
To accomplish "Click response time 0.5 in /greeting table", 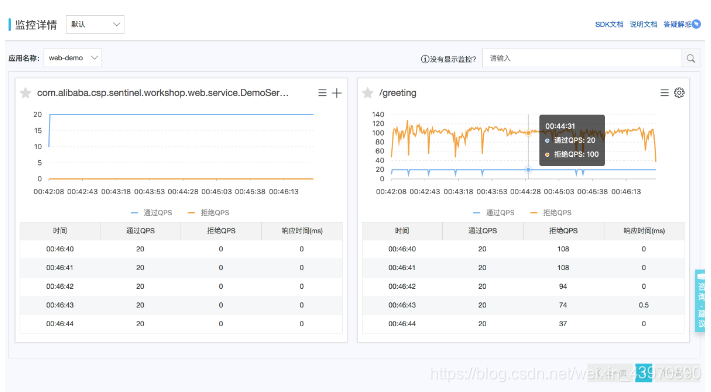I will point(644,305).
